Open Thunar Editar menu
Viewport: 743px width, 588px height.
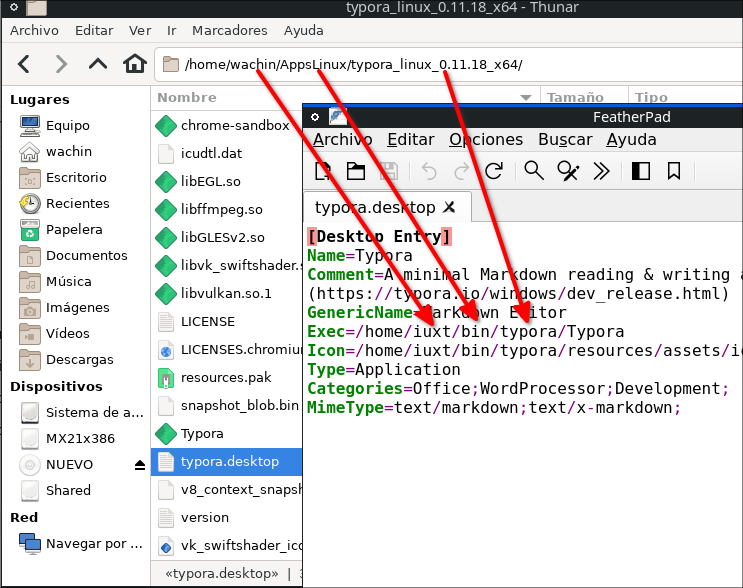[x=94, y=31]
